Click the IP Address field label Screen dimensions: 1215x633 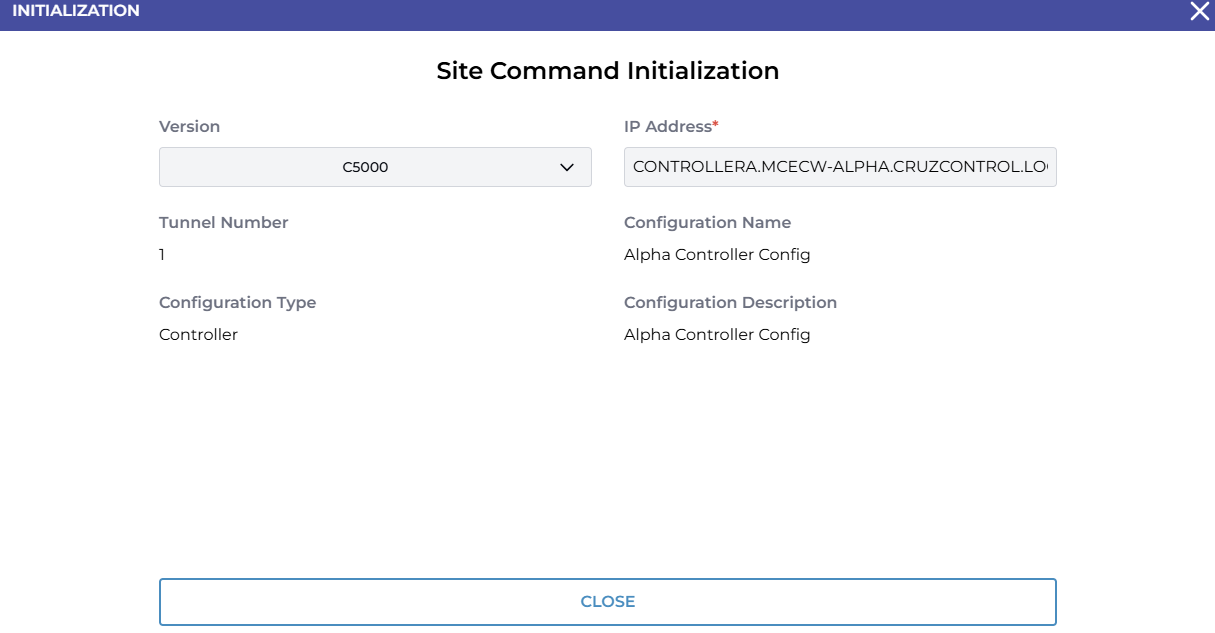pyautogui.click(x=667, y=127)
